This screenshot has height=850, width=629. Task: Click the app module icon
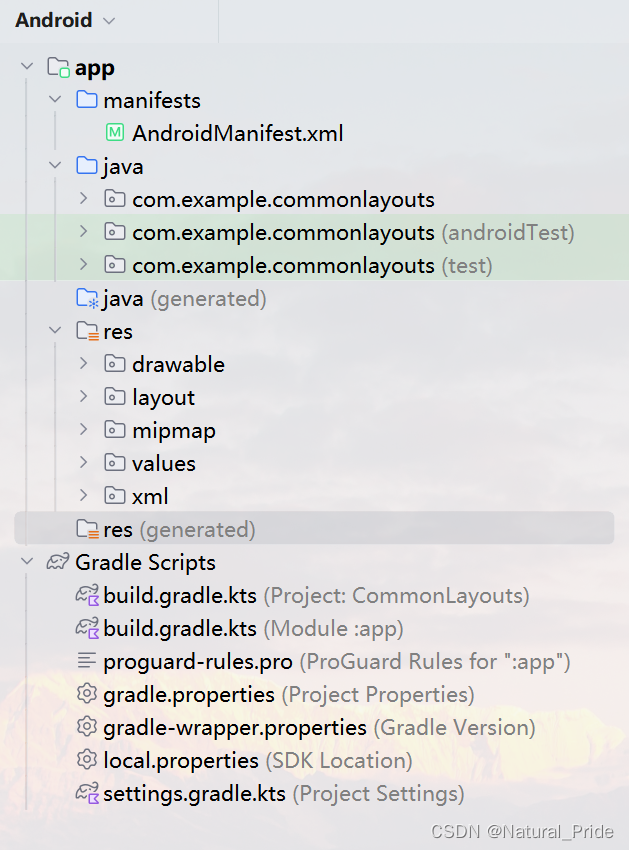[58, 67]
